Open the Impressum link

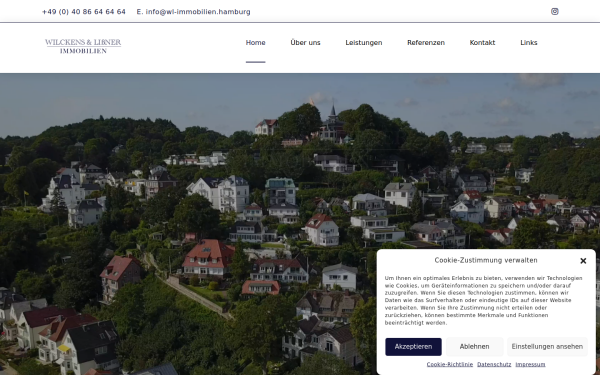point(530,364)
